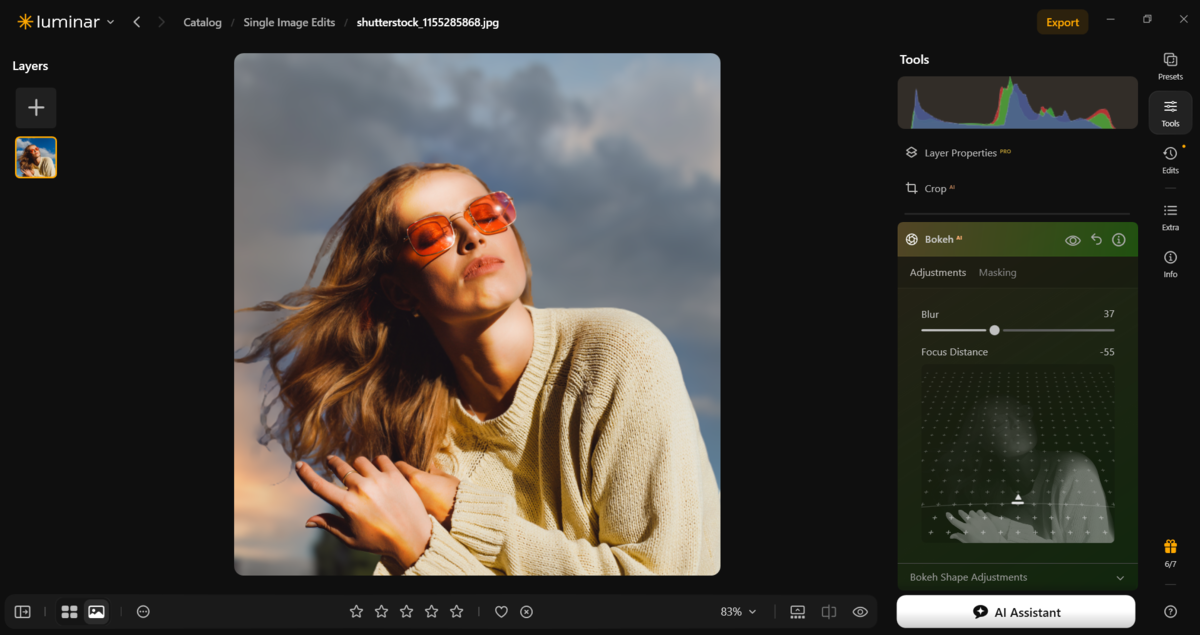Click the fit-to-screen display icon
Viewport: 1200px width, 635px height.
click(797, 612)
